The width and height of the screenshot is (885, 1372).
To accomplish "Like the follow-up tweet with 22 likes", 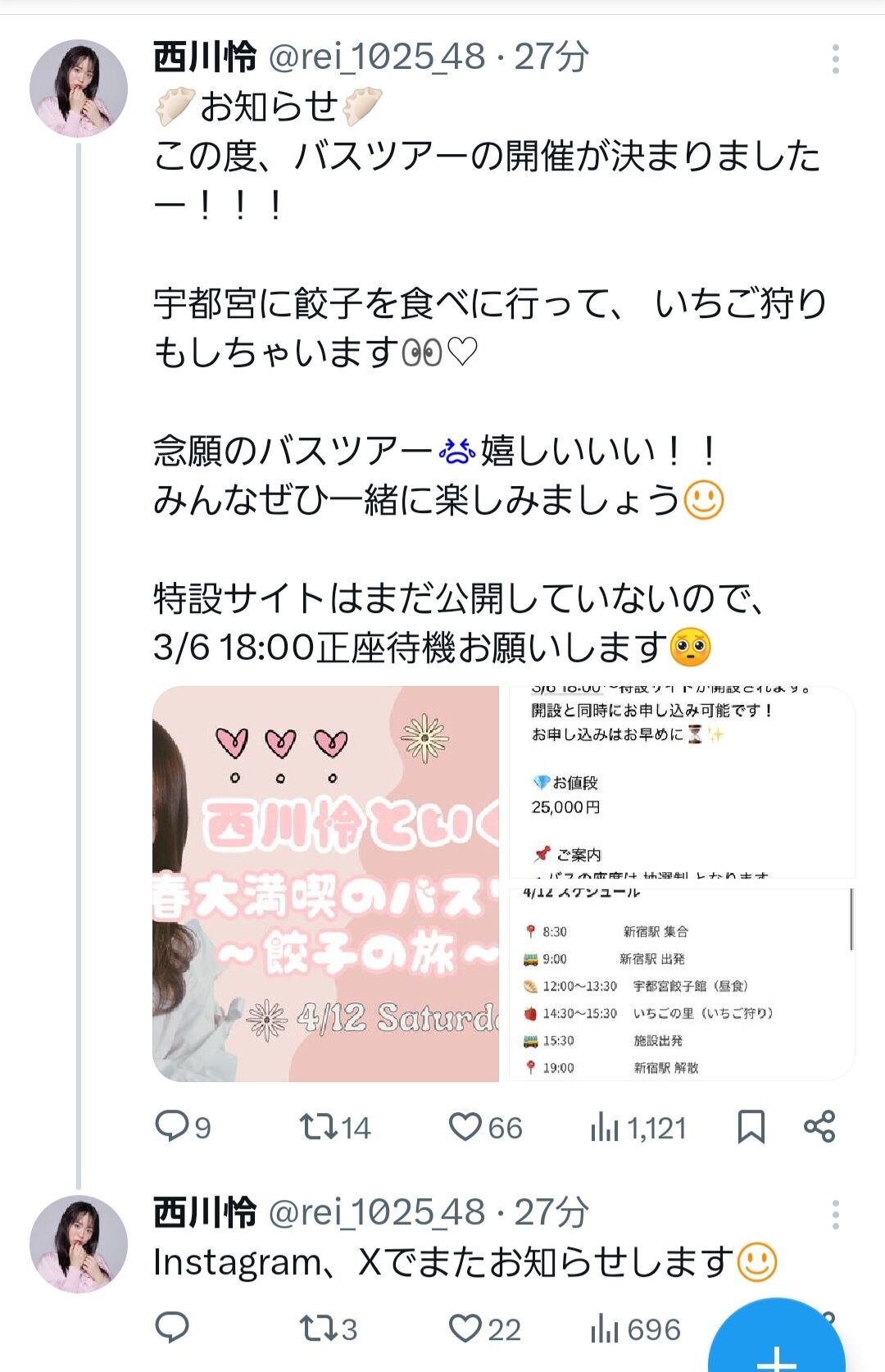I will tap(485, 1328).
